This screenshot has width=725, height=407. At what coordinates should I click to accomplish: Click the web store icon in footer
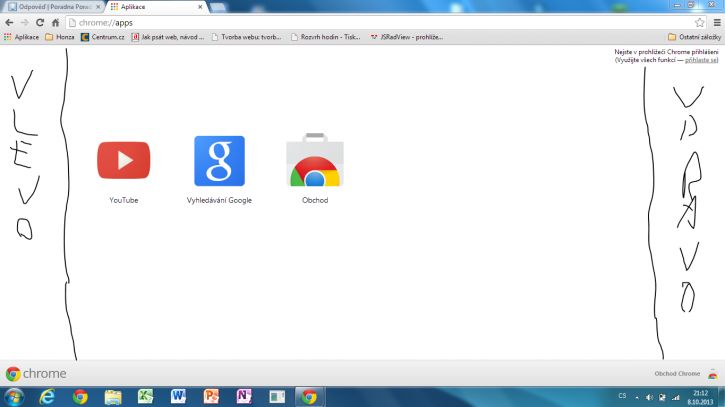[713, 374]
